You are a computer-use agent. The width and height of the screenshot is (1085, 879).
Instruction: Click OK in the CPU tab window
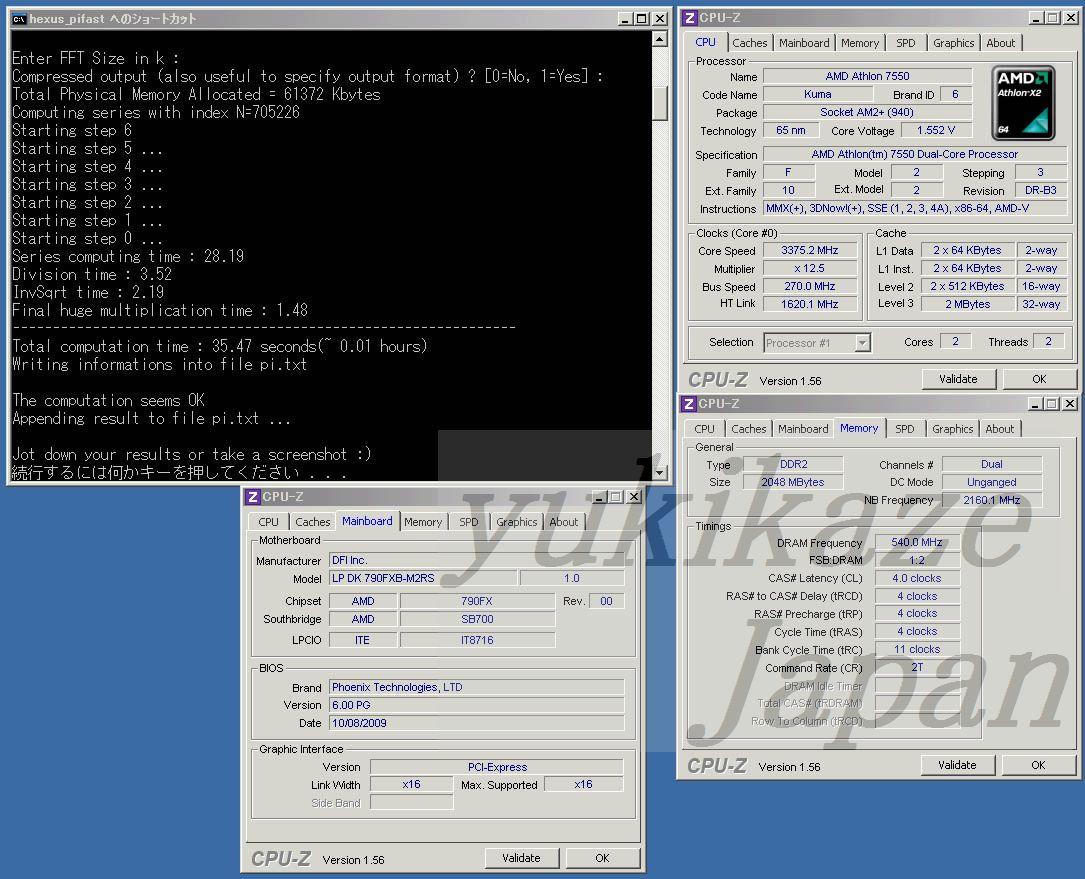[1039, 379]
